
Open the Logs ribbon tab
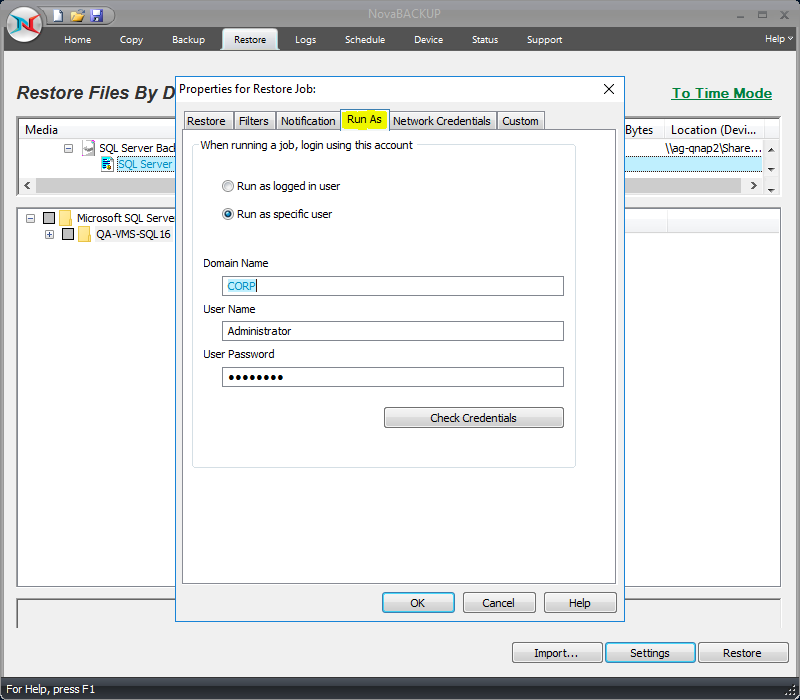click(306, 40)
